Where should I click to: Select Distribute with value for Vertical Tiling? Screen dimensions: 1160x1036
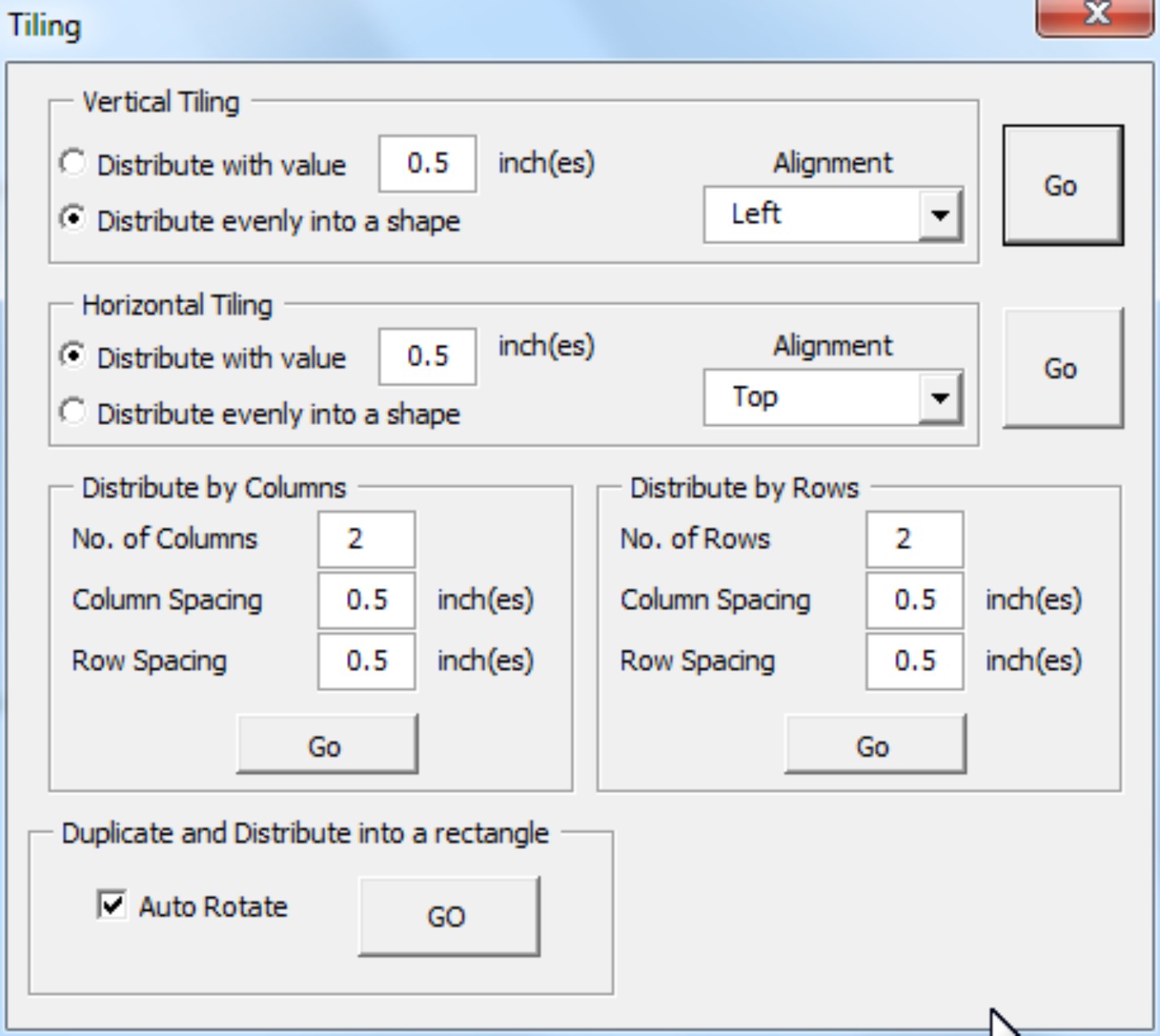click(73, 164)
